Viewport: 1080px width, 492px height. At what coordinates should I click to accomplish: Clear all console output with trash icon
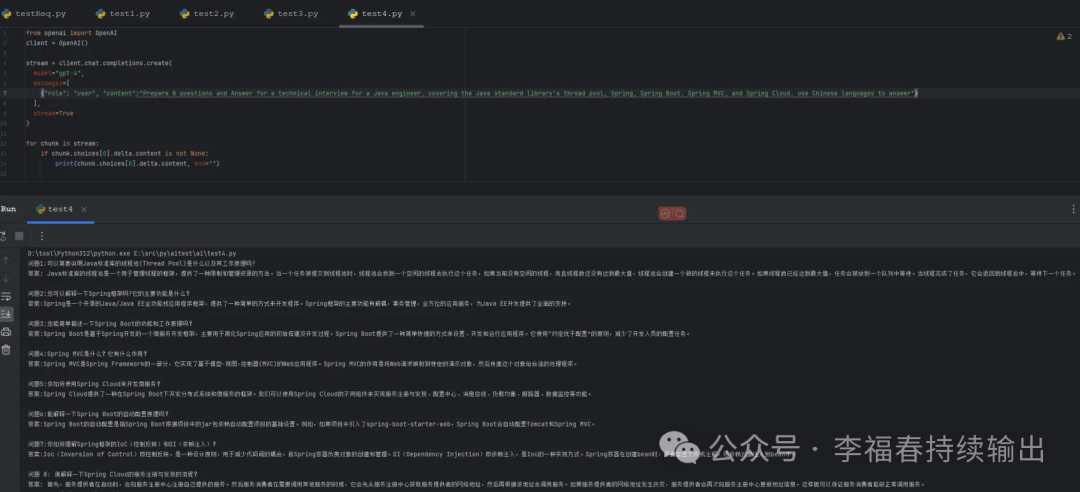pyautogui.click(x=6, y=350)
